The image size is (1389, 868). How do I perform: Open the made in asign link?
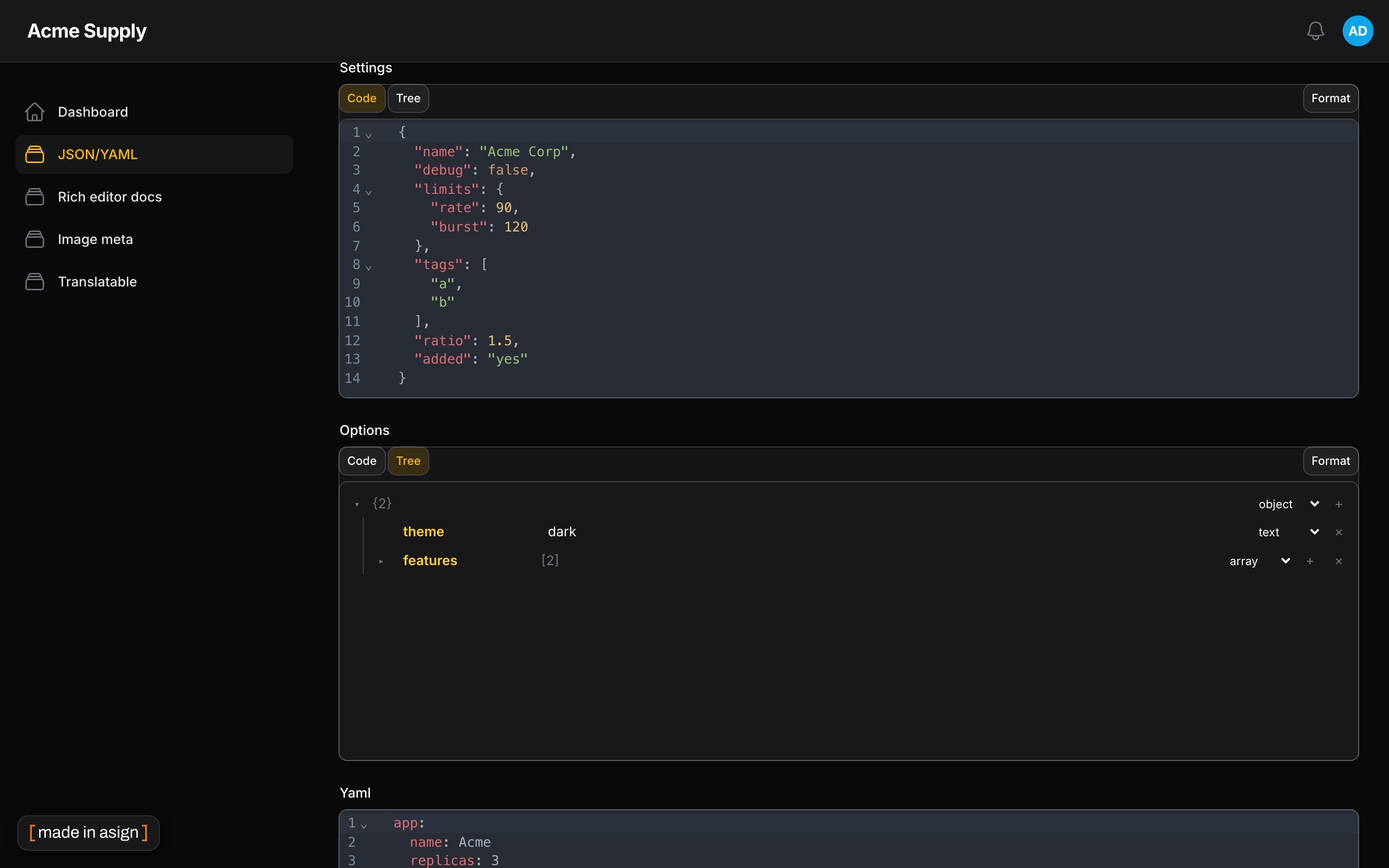tap(88, 832)
